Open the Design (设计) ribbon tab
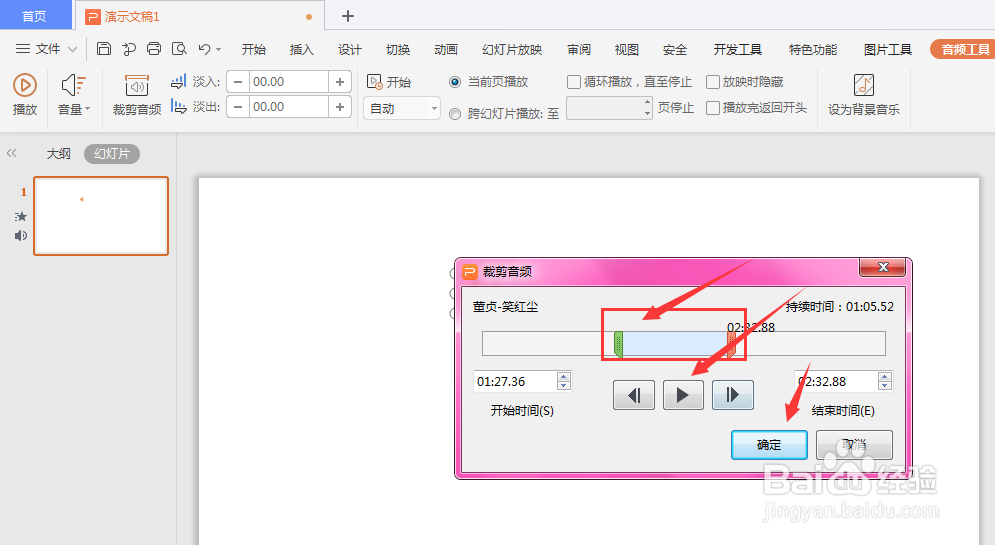The width and height of the screenshot is (995, 545). [x=350, y=49]
